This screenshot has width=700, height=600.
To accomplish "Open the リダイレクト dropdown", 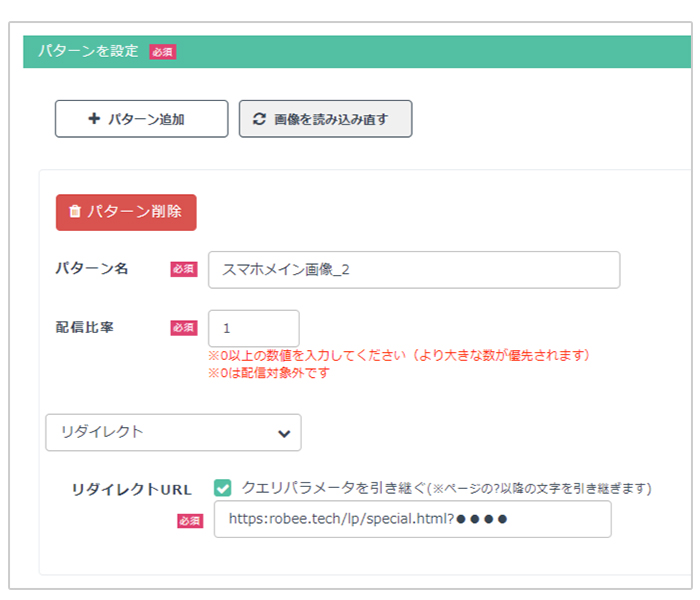I will 173,432.
